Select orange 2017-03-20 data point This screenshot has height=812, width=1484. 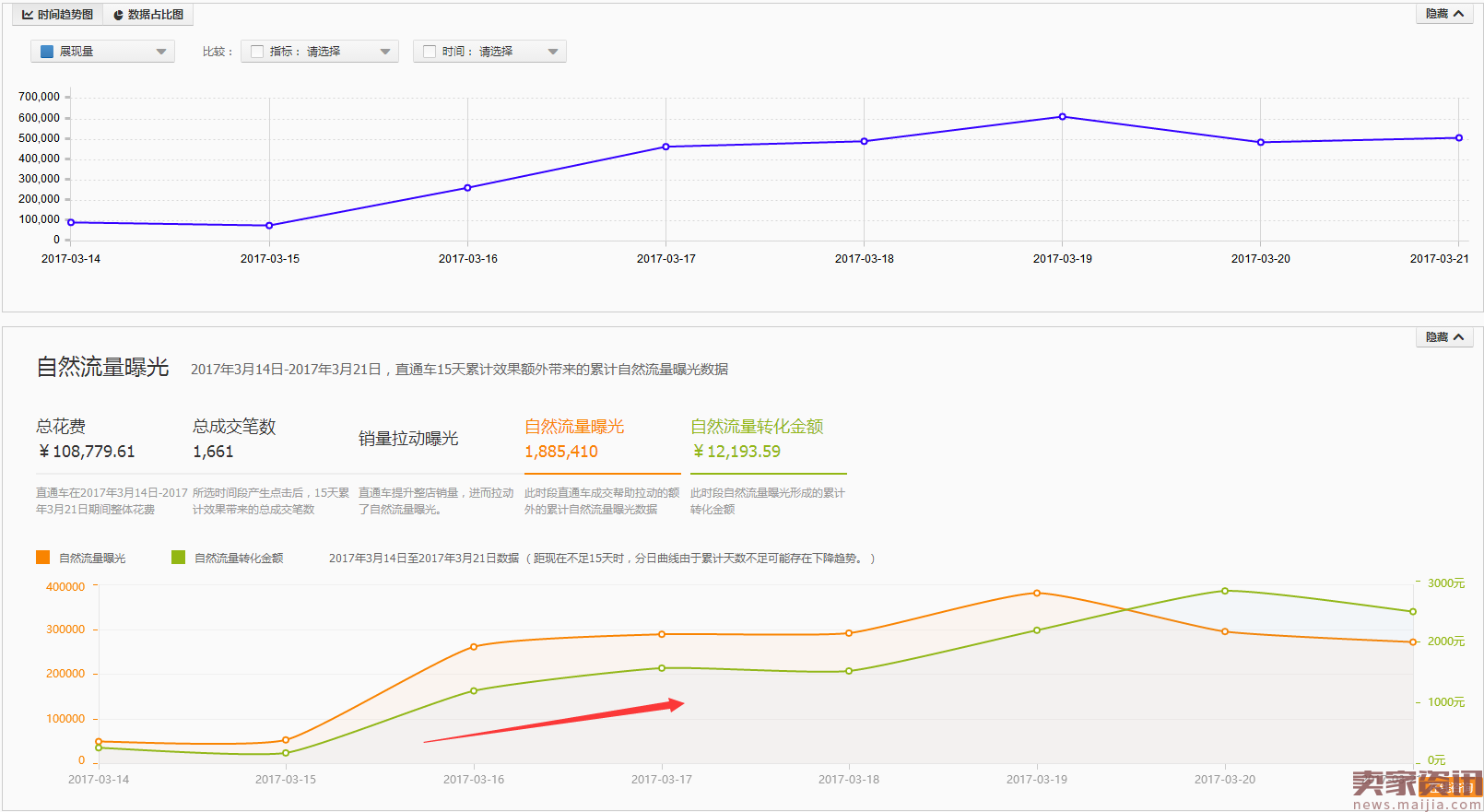pos(1225,631)
